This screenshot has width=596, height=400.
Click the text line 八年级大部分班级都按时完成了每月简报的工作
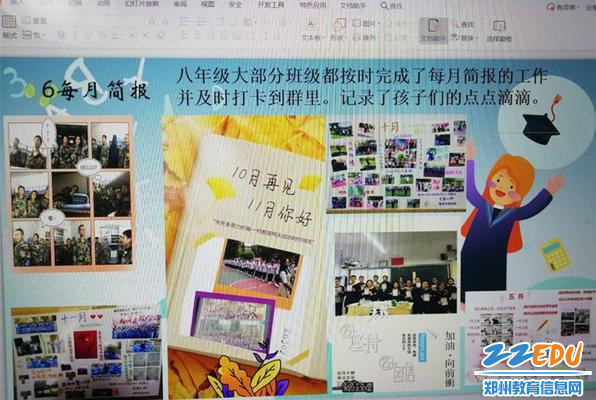(x=362, y=76)
